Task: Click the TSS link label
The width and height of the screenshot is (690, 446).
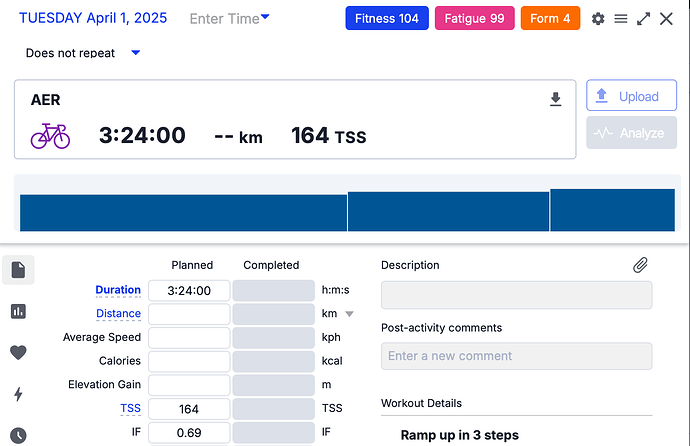Action: (x=130, y=408)
